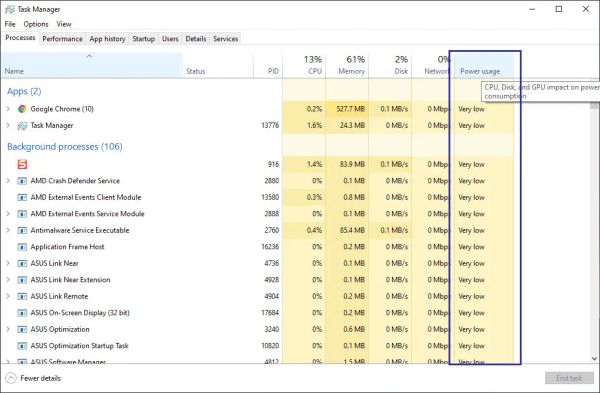Click PID 13776 cell
Image resolution: width=600 pixels, height=393 pixels.
(270, 126)
